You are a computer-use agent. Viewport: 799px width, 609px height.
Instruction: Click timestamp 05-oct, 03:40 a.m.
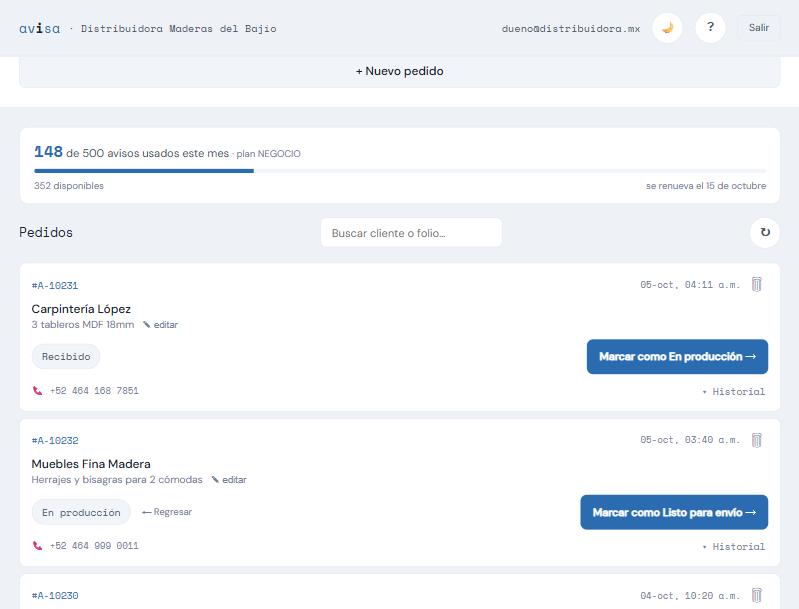point(690,440)
